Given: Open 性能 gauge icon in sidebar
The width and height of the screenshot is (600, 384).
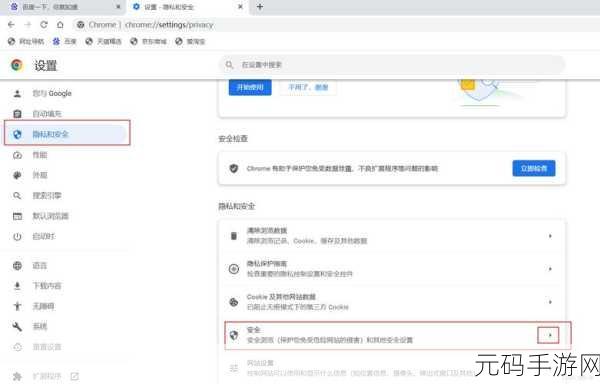Looking at the screenshot, I should click(x=17, y=155).
